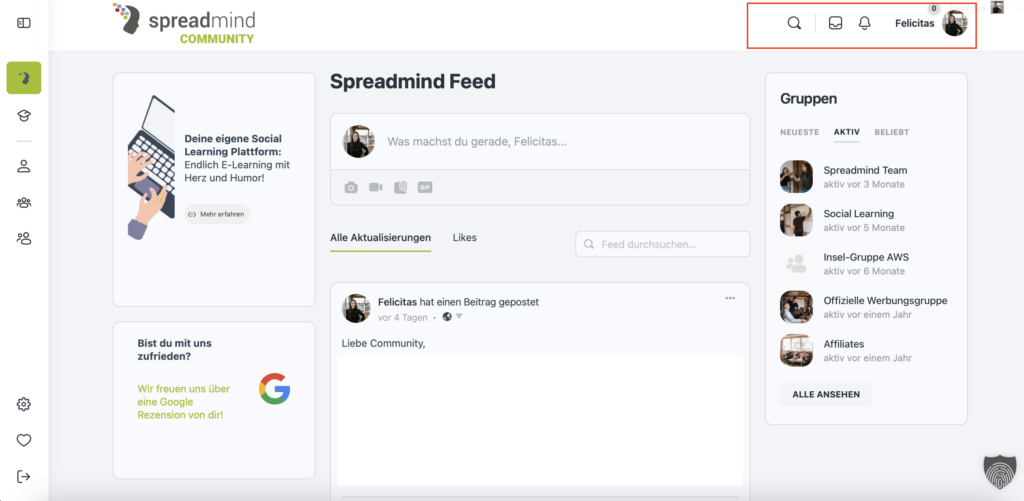Click the logout arrow icon
Screen dimensions: 1024x501
point(24,476)
